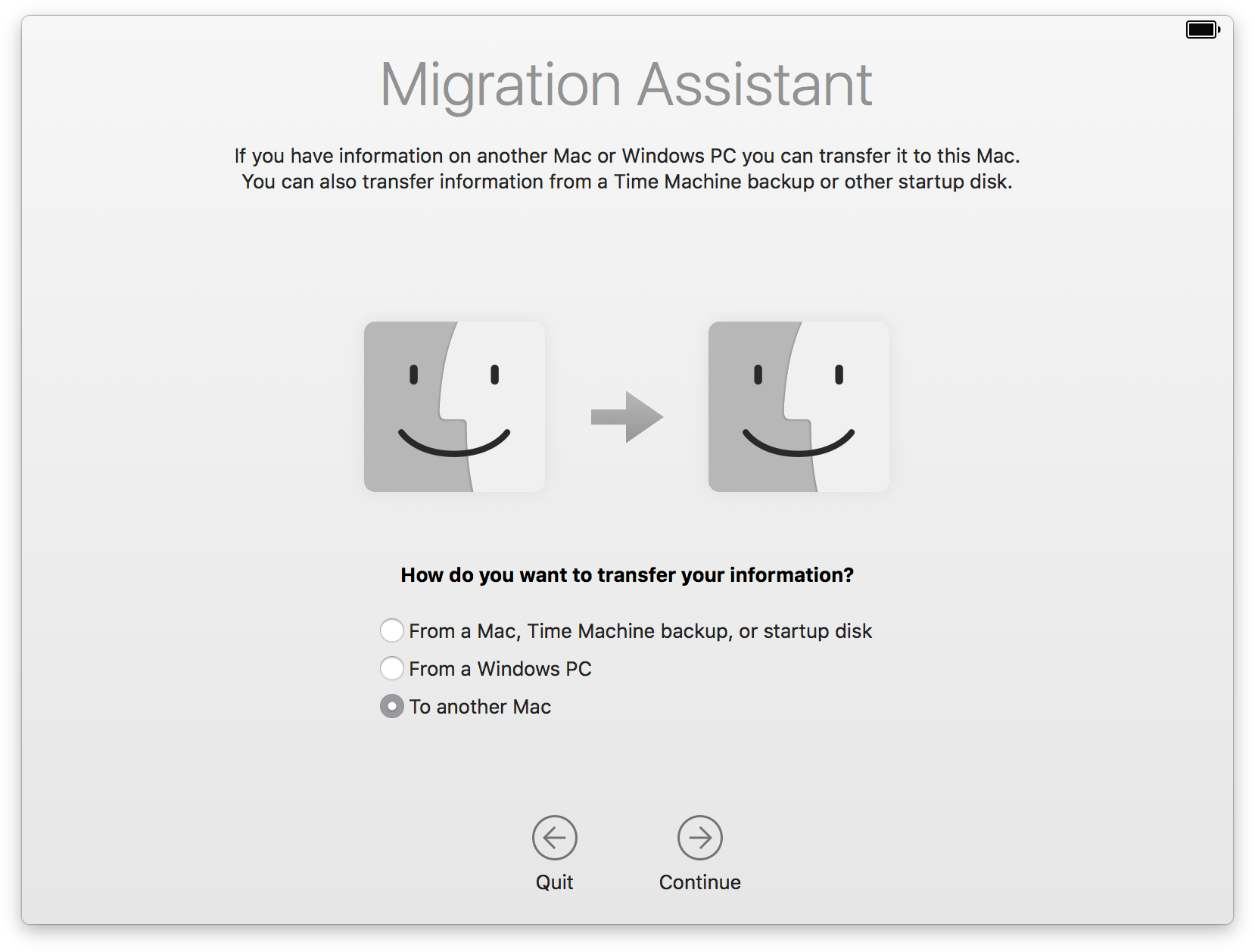Click the Continue text label
The image size is (1255, 952).
click(x=700, y=882)
